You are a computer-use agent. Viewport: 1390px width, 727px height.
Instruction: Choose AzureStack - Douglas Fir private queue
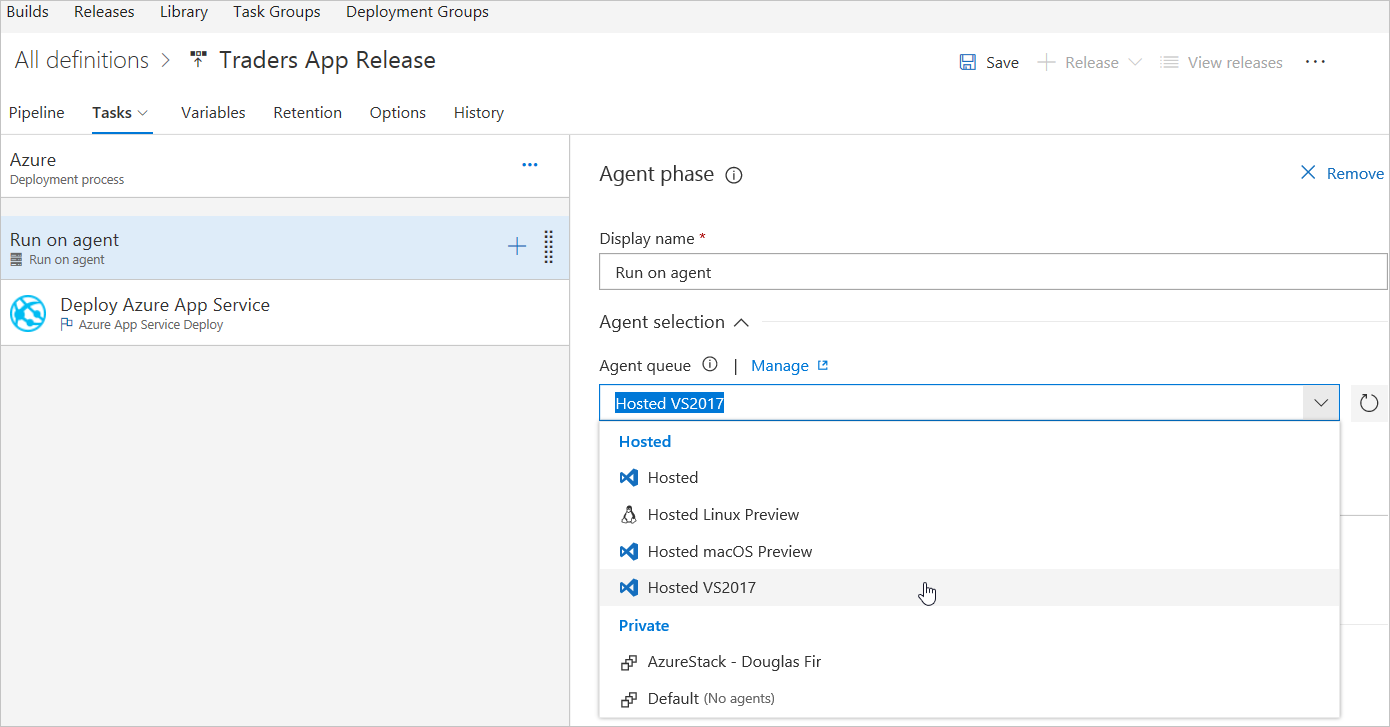[969, 662]
